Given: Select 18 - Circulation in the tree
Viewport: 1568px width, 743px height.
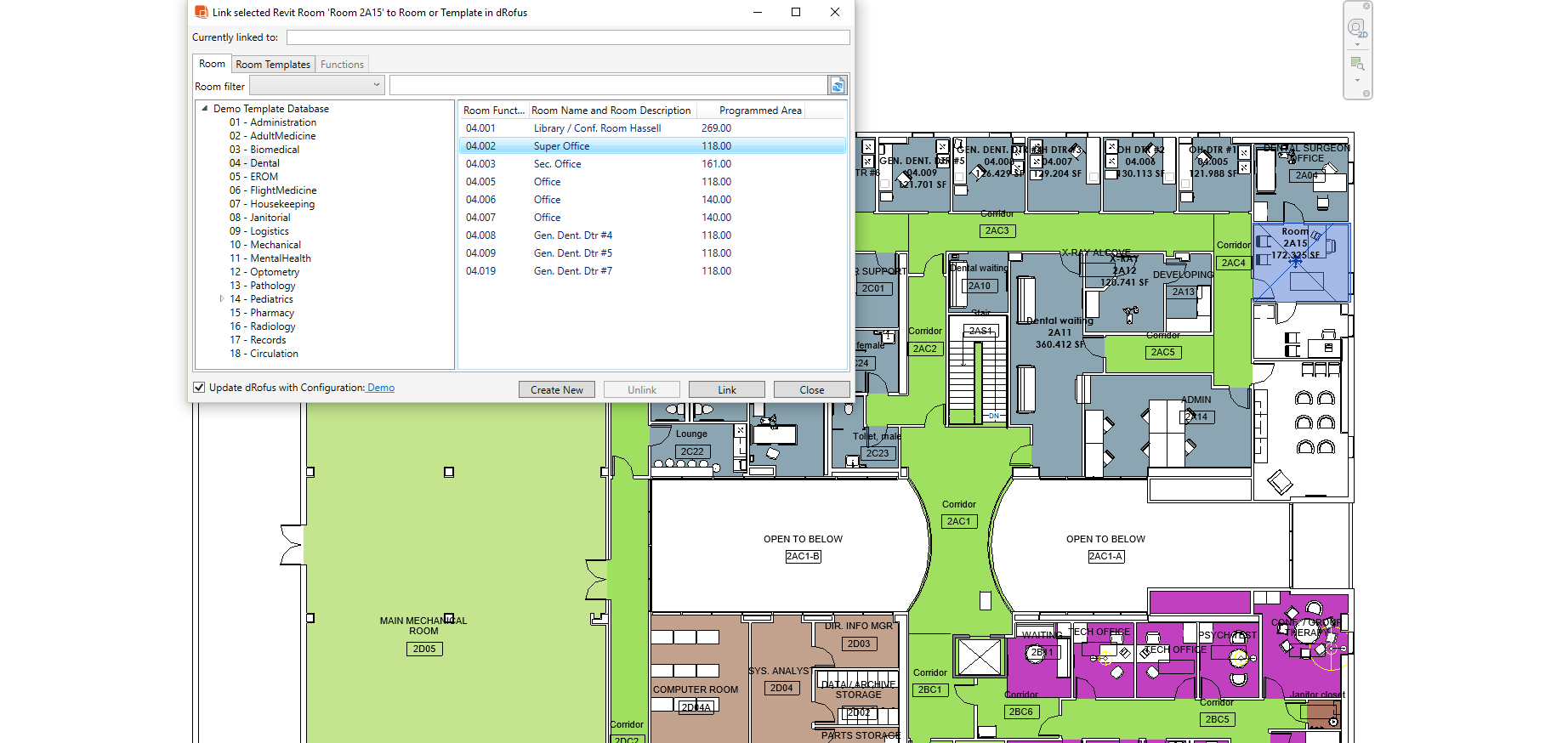Looking at the screenshot, I should pos(264,354).
